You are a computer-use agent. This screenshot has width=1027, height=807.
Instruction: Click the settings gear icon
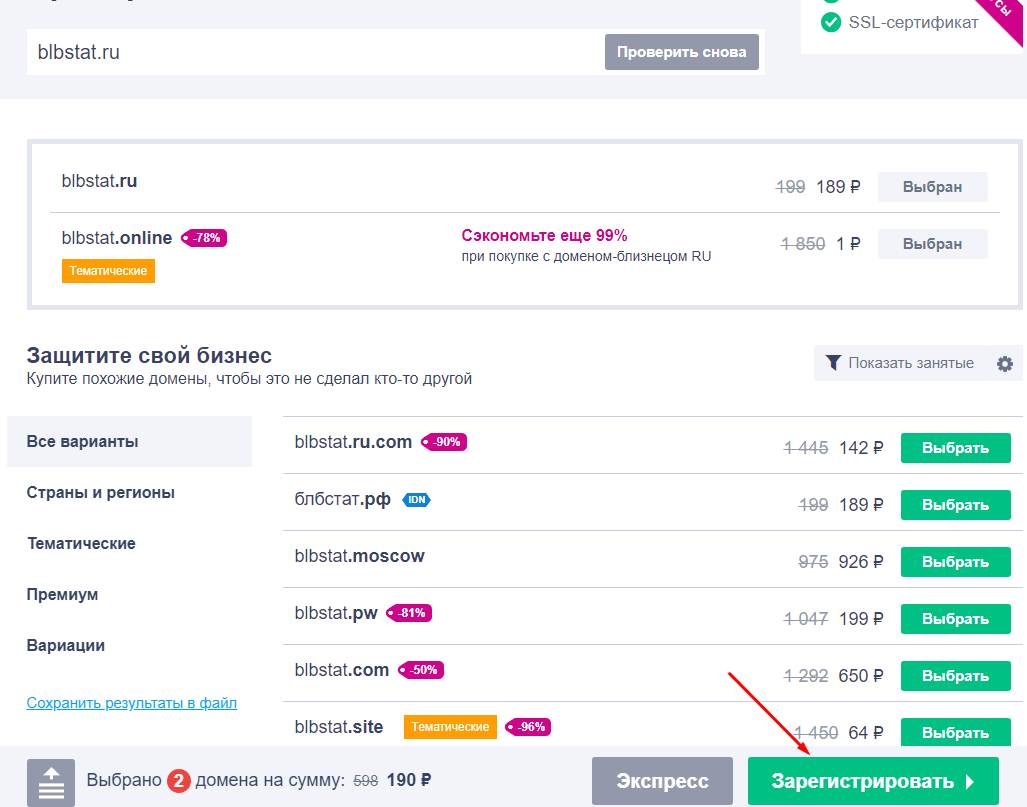(x=1004, y=364)
